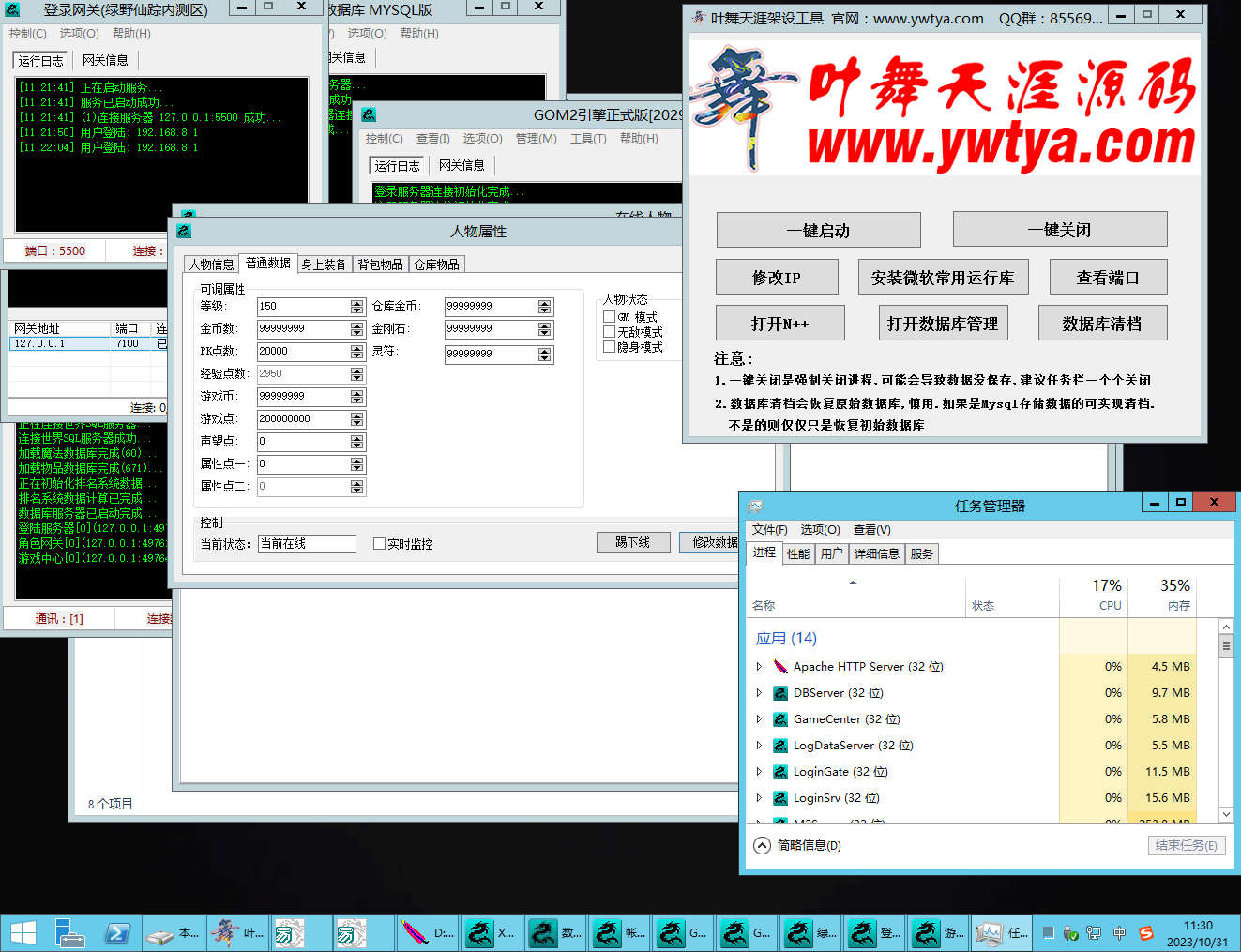1241x952 pixels.
Task: Expand the LoginGate process row
Action: pos(759,772)
